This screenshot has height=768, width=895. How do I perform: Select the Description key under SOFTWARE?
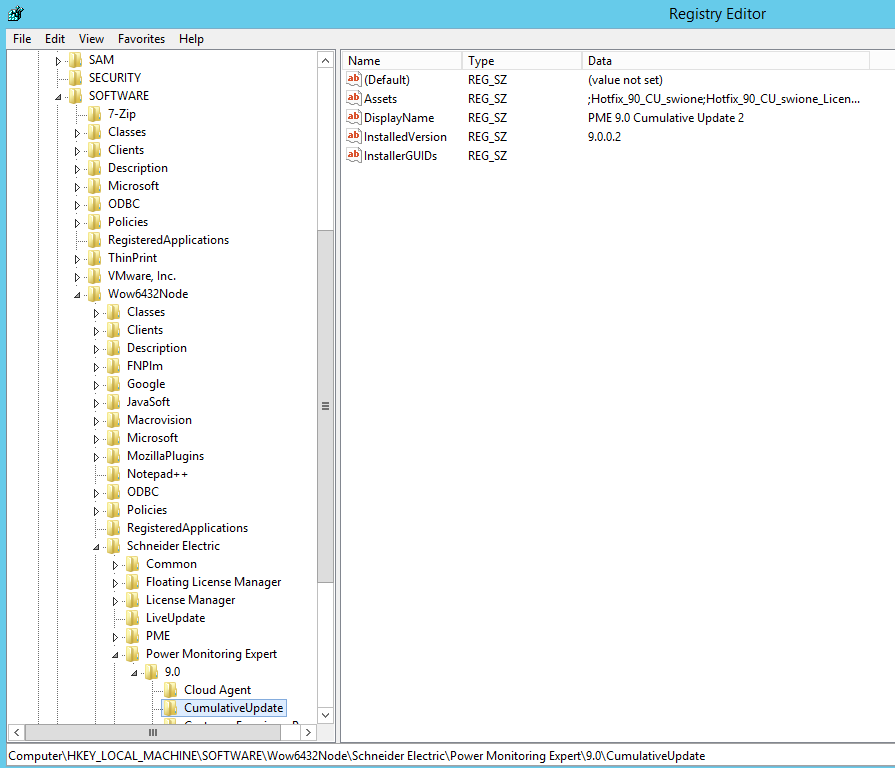coord(138,168)
